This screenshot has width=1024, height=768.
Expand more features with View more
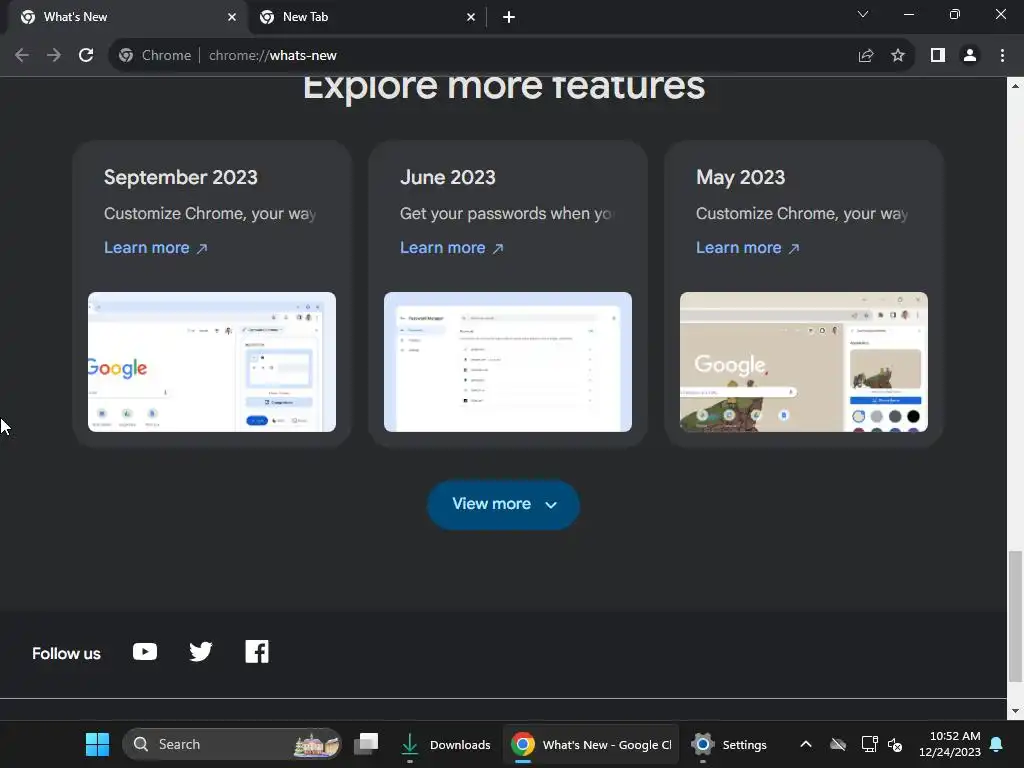[503, 504]
